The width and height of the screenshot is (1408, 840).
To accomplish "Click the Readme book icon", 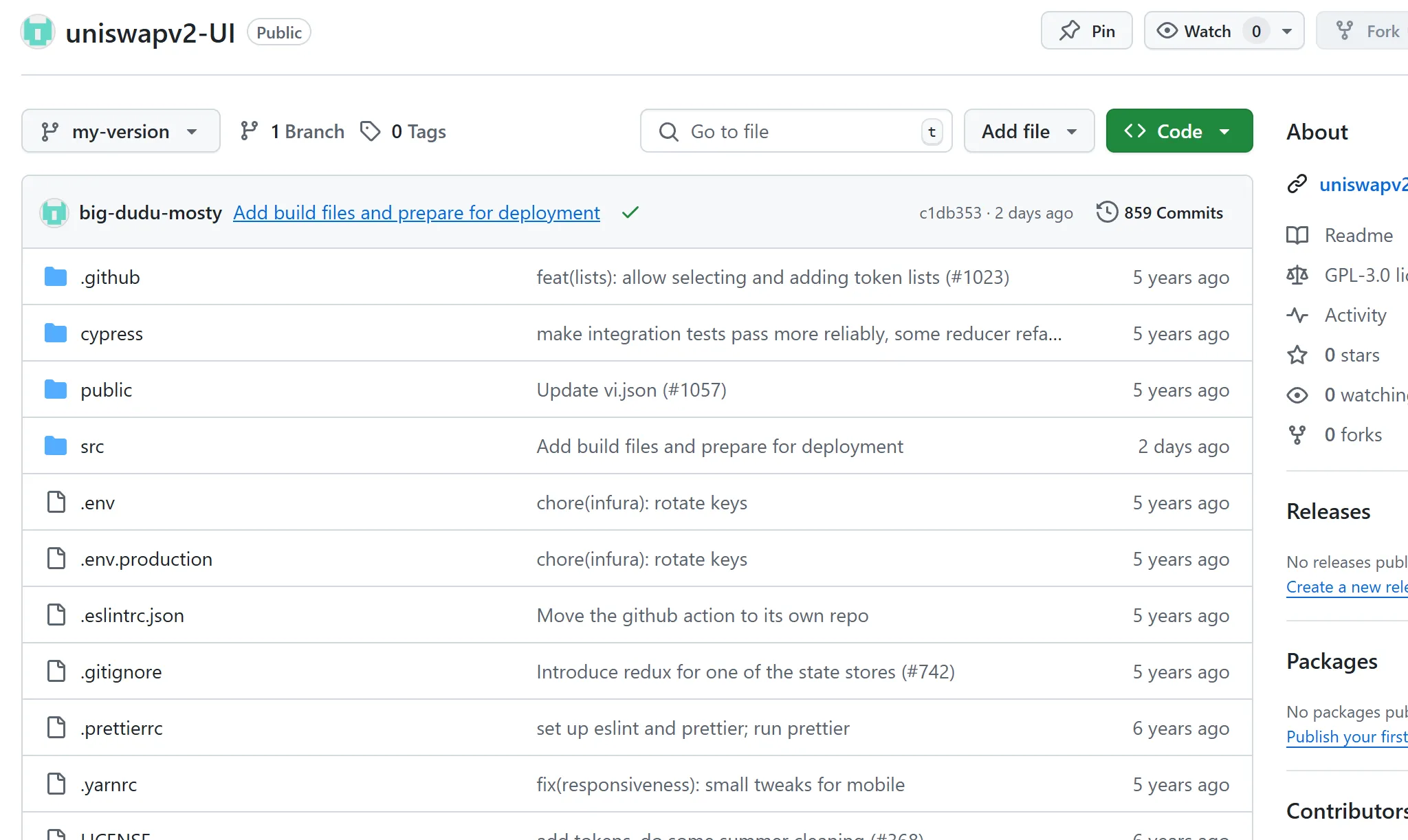I will [1297, 236].
